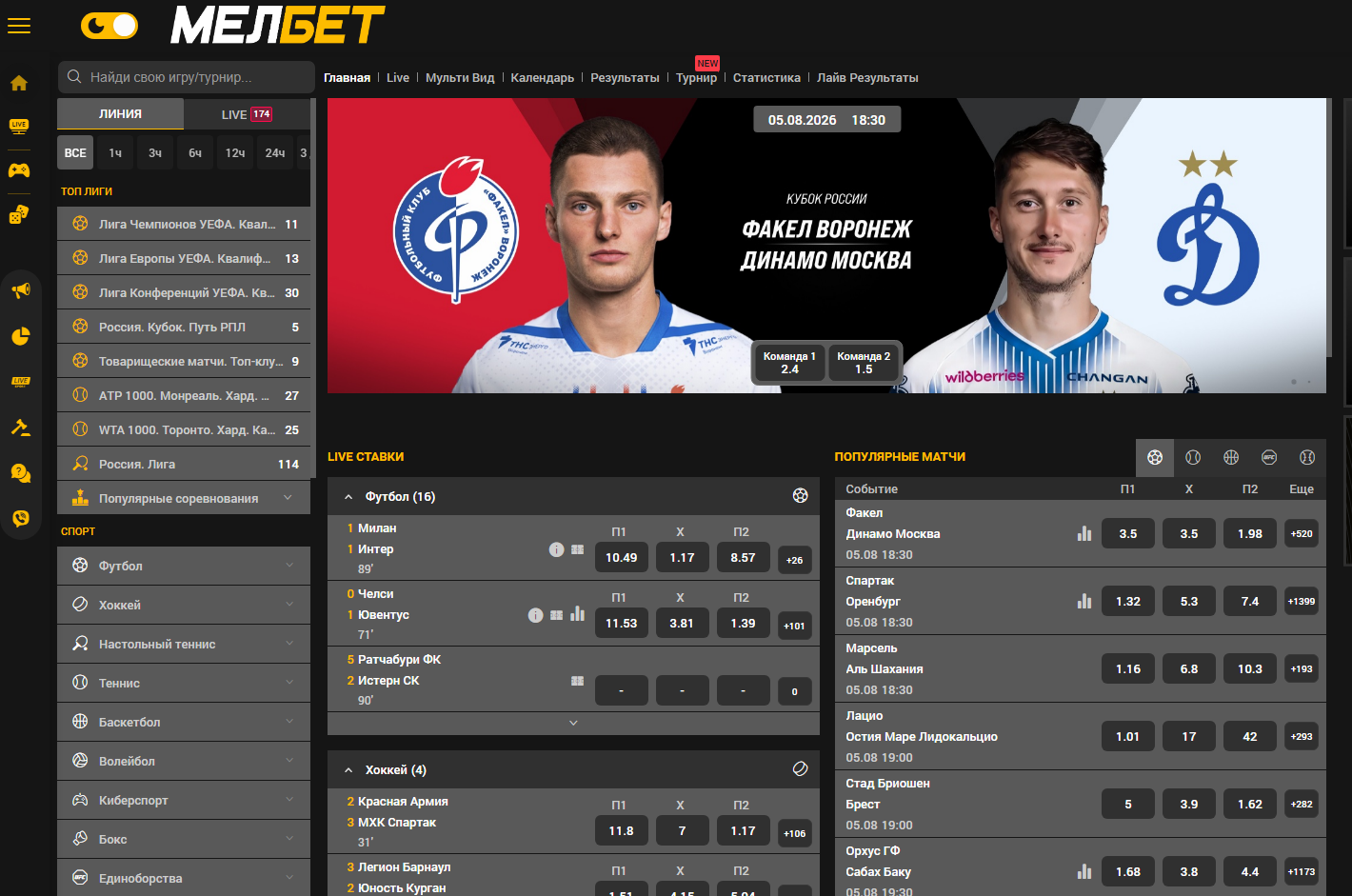Select tennis filter icon in Популярные матчи

1193,458
